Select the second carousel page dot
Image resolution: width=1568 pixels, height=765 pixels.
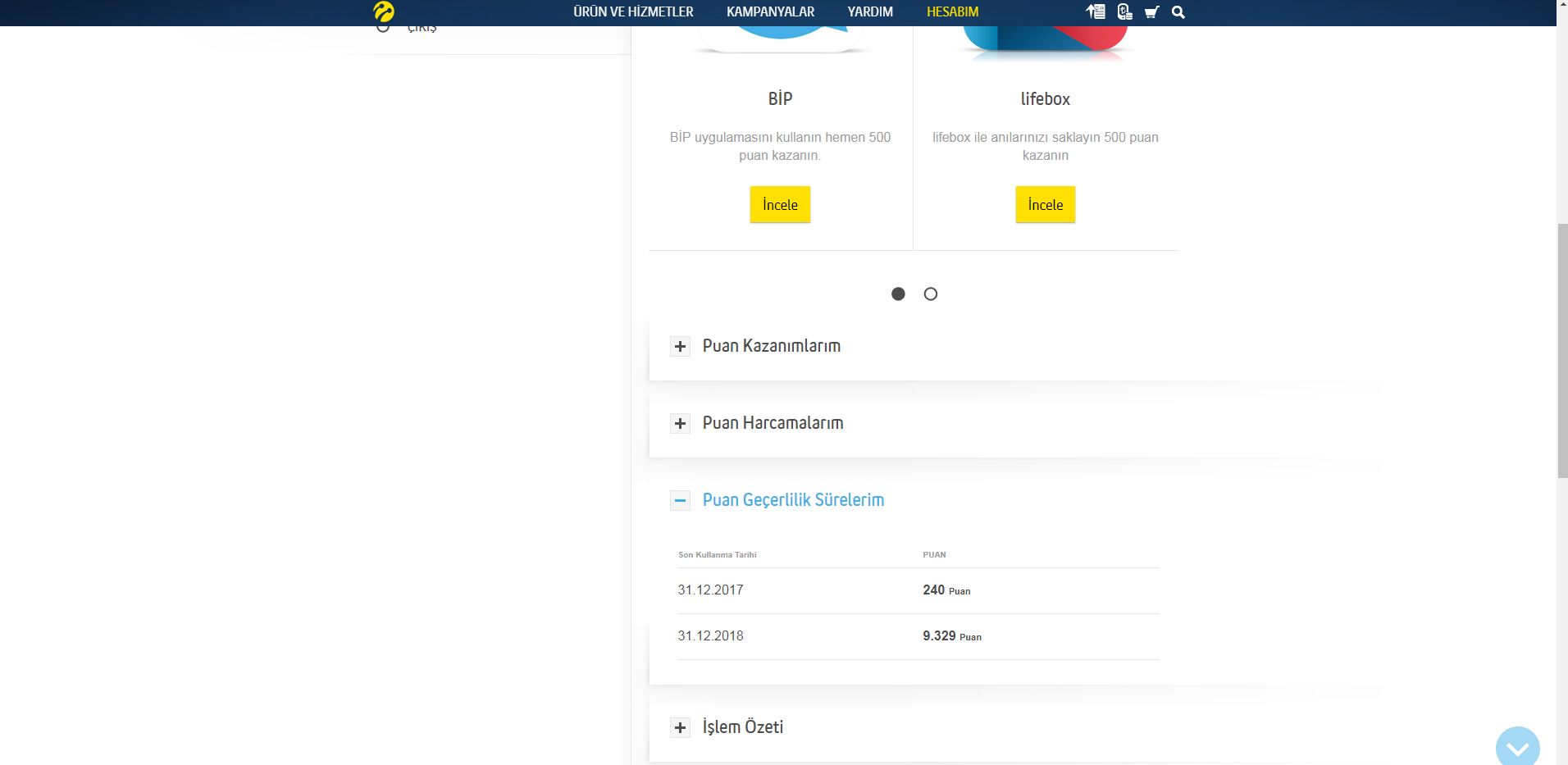(x=931, y=294)
